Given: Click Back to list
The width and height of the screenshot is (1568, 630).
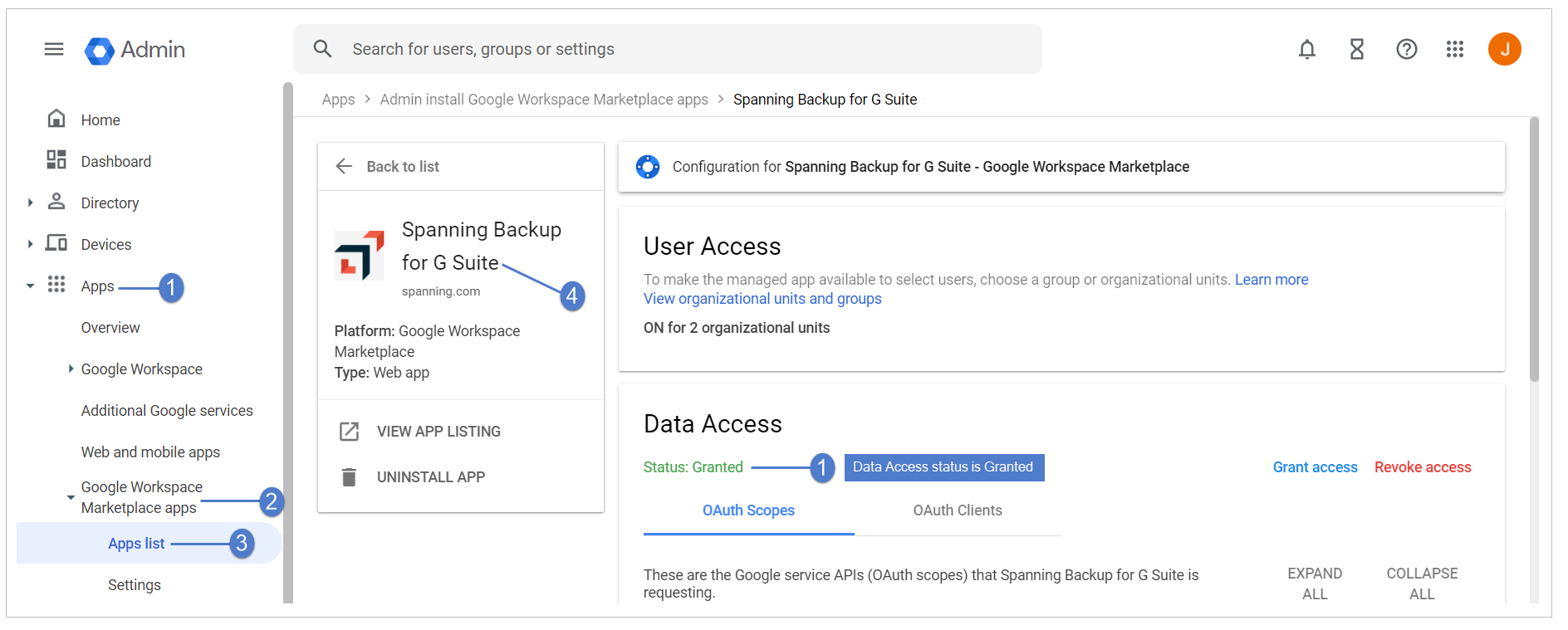Looking at the screenshot, I should (403, 167).
